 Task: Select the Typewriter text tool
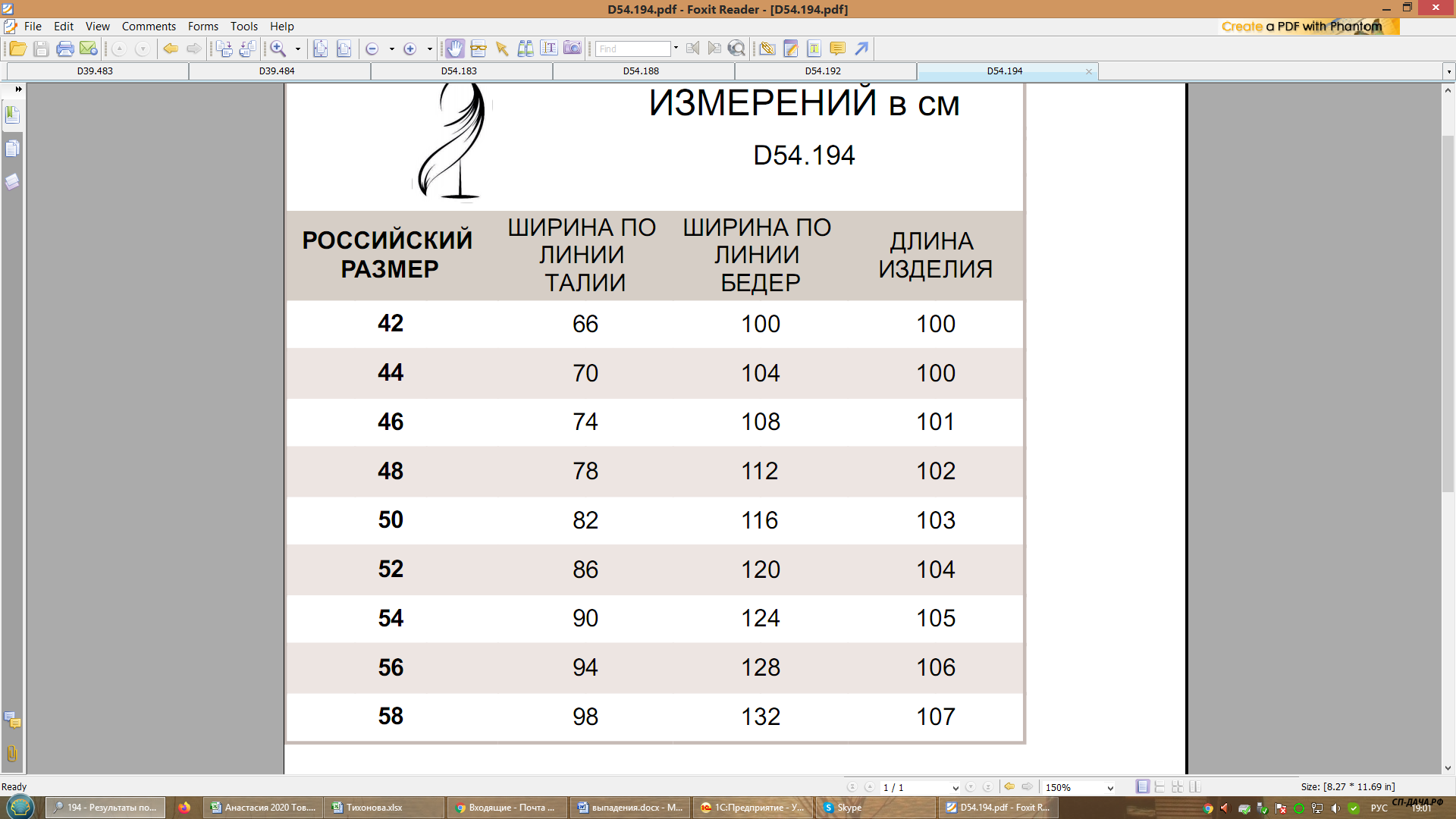coord(814,49)
